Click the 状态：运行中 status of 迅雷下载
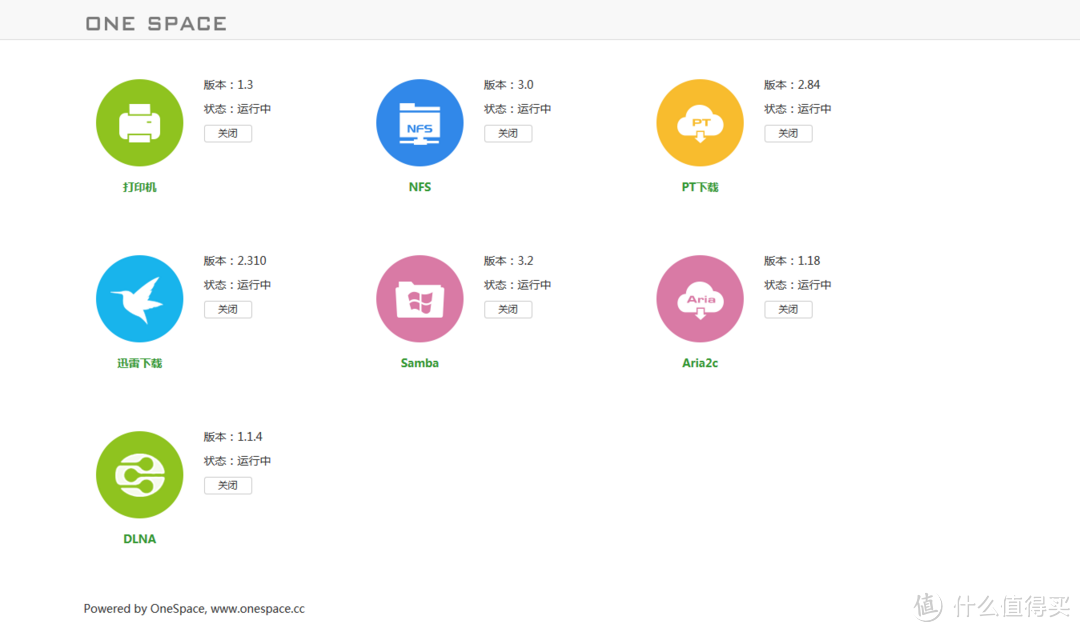 coord(237,285)
